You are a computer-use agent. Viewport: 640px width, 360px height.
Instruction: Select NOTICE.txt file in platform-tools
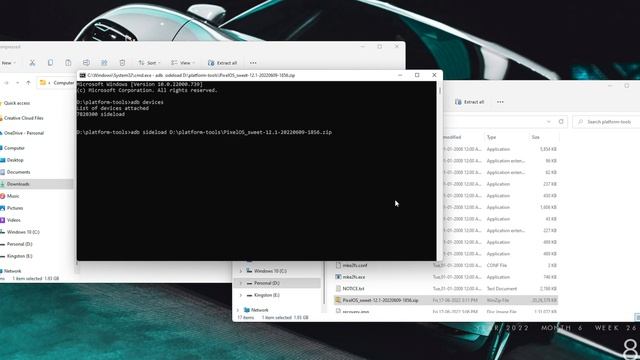pos(353,289)
